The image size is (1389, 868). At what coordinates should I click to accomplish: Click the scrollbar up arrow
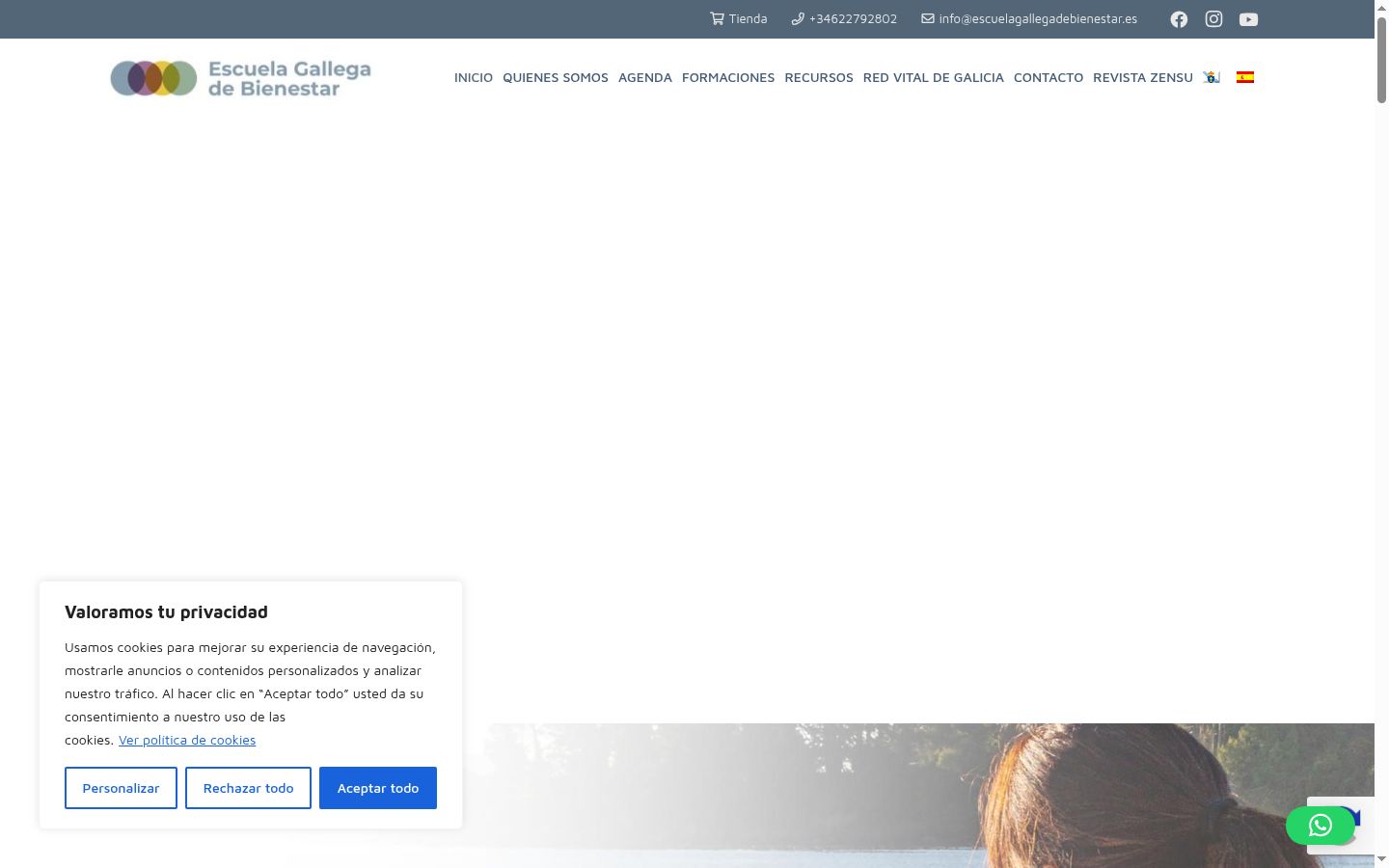coord(1381,8)
